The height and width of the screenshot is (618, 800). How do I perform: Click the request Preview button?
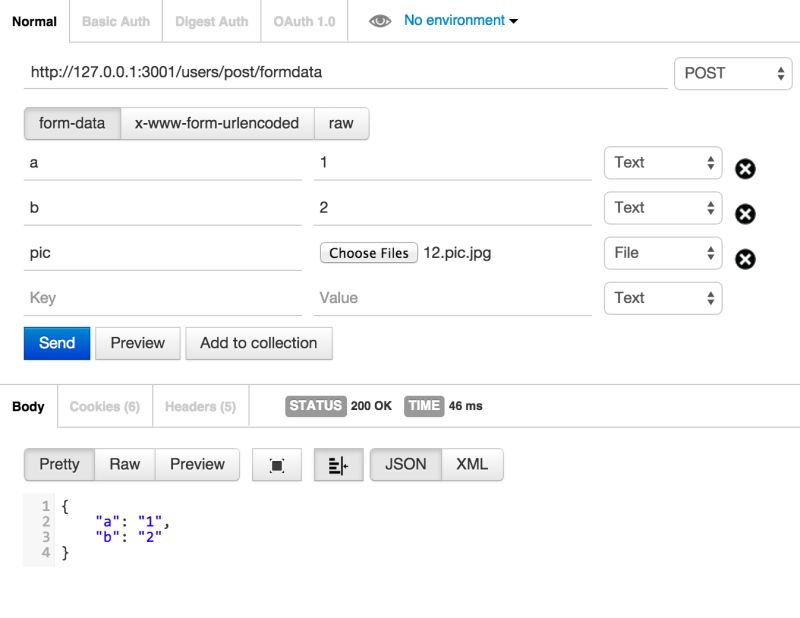pyautogui.click(x=138, y=343)
